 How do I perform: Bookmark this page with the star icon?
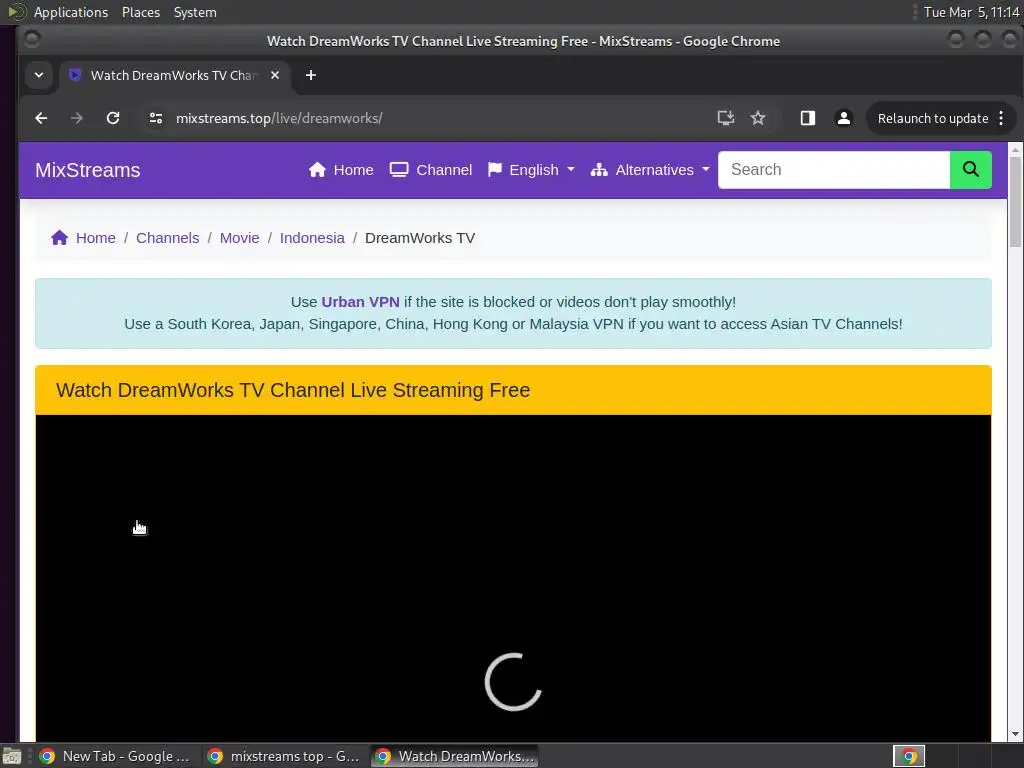pyautogui.click(x=758, y=118)
